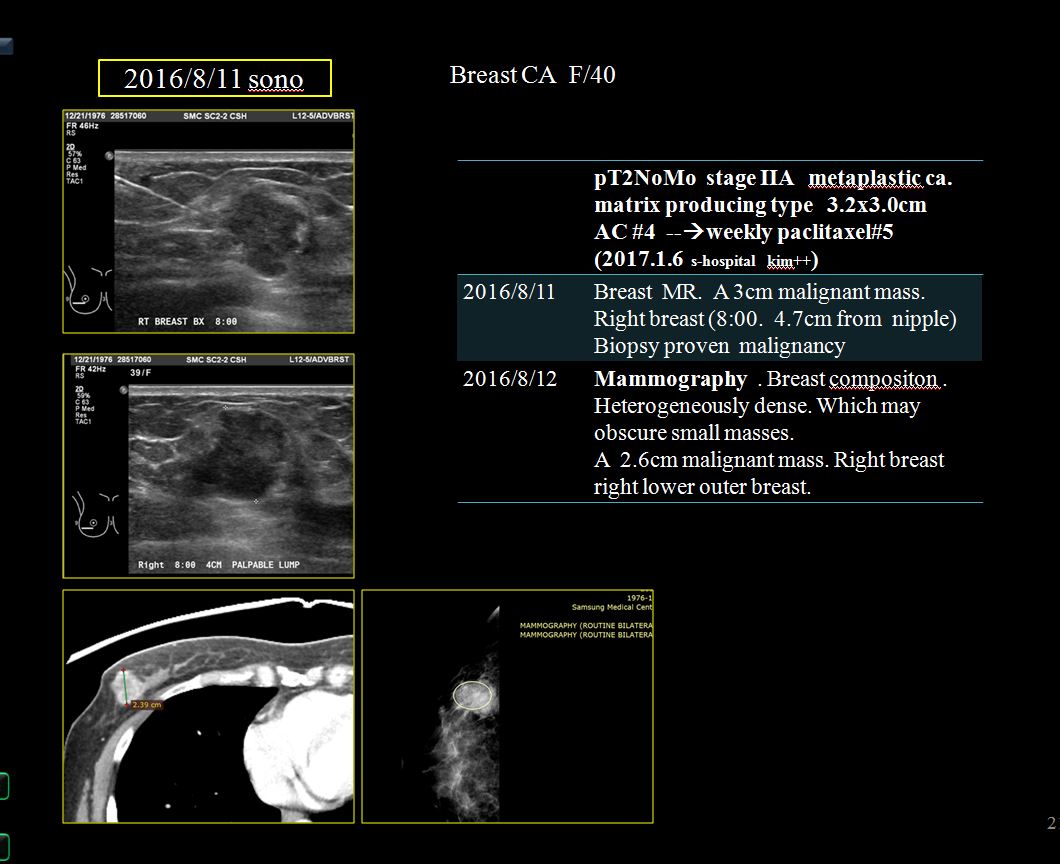Viewport: 1060px width, 864px height.
Task: Click the 2016/8/11 date table cell
Action: [x=509, y=292]
